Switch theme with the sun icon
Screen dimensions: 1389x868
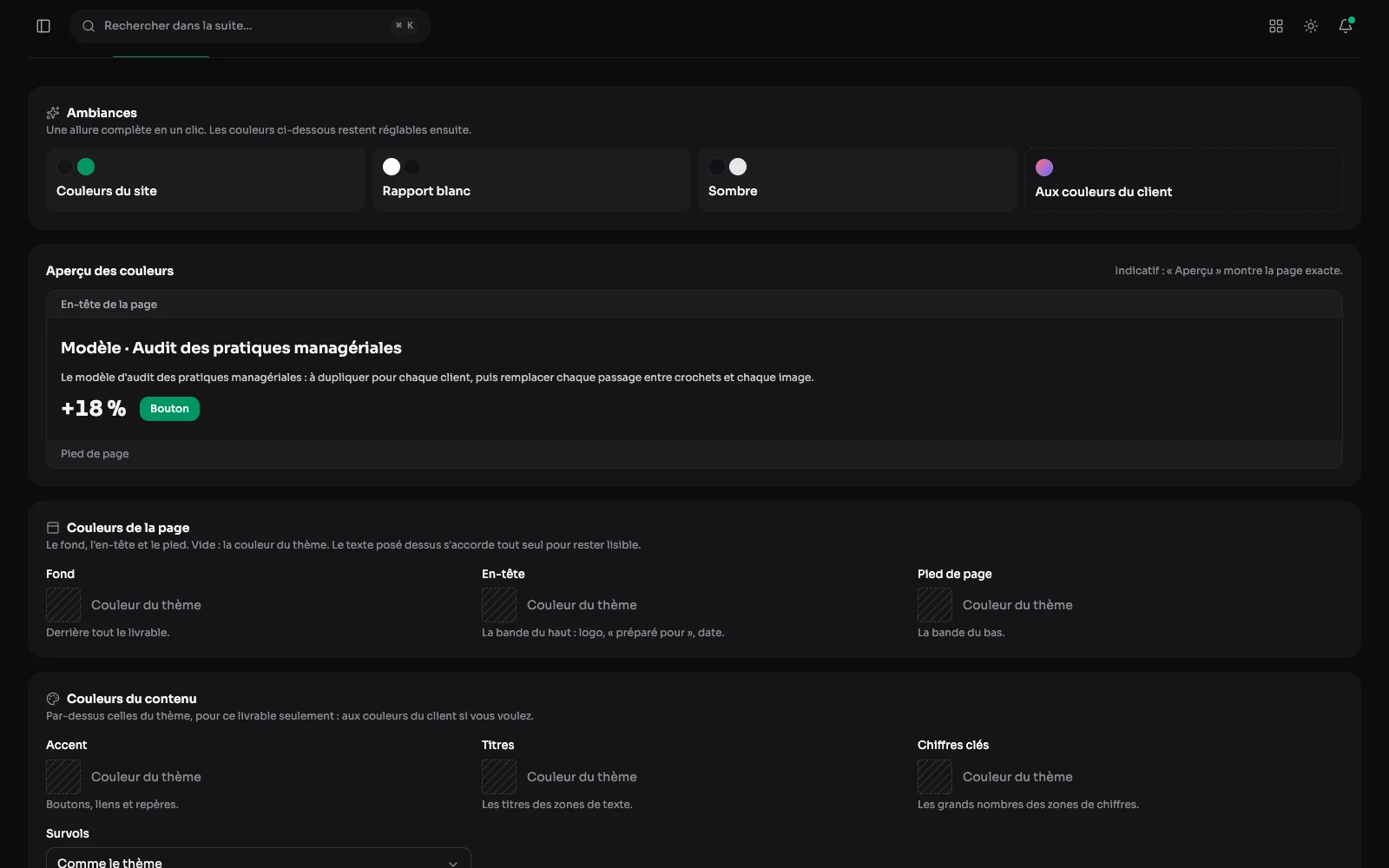click(x=1311, y=26)
